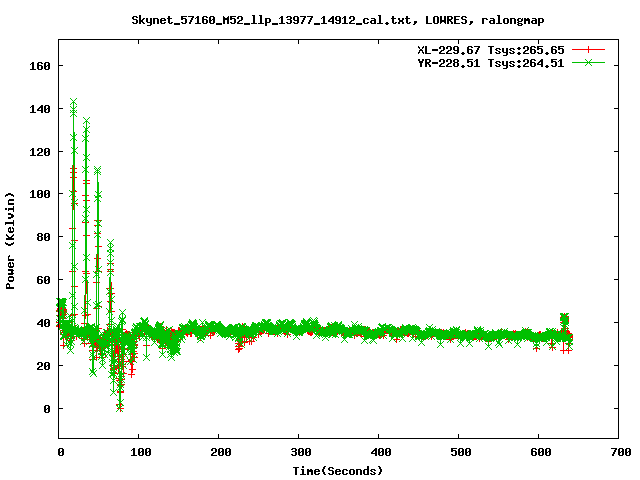Click y-axis tick label 160
This screenshot has height=480, width=640.
coord(40,66)
